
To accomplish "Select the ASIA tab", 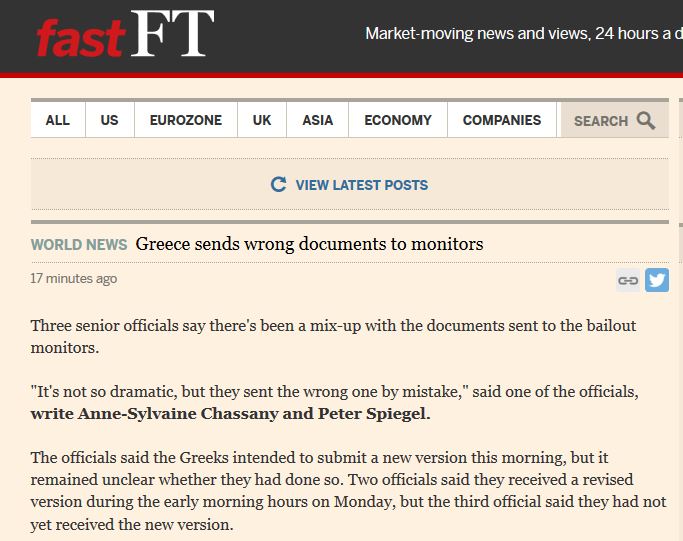I will [x=317, y=120].
